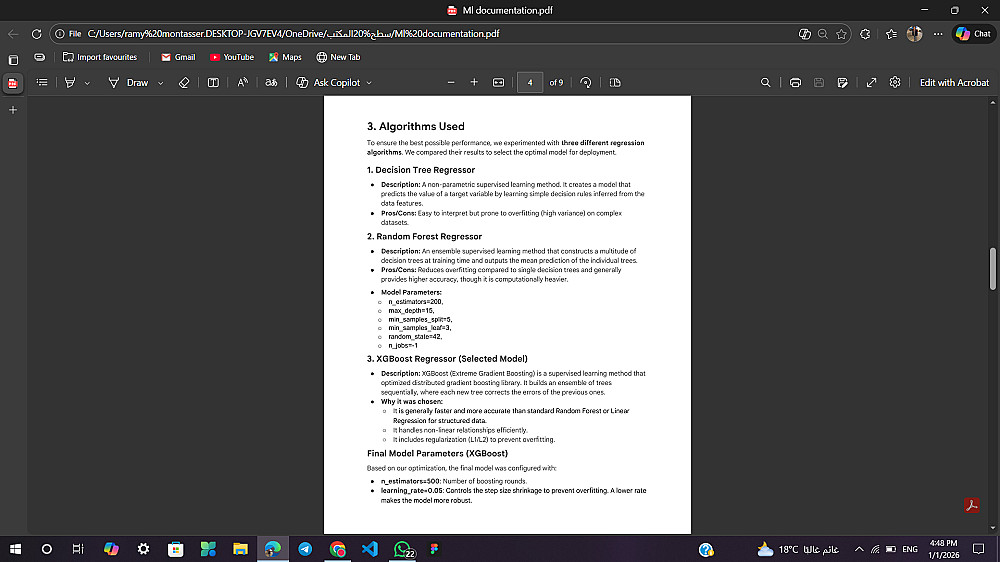Rotate the PDF page
The image size is (1000, 562).
click(585, 82)
